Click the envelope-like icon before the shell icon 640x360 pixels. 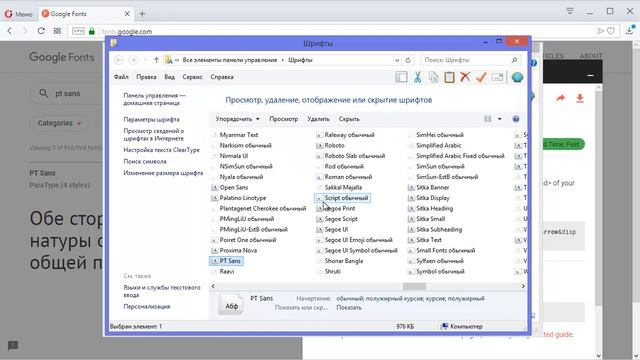pos(498,77)
